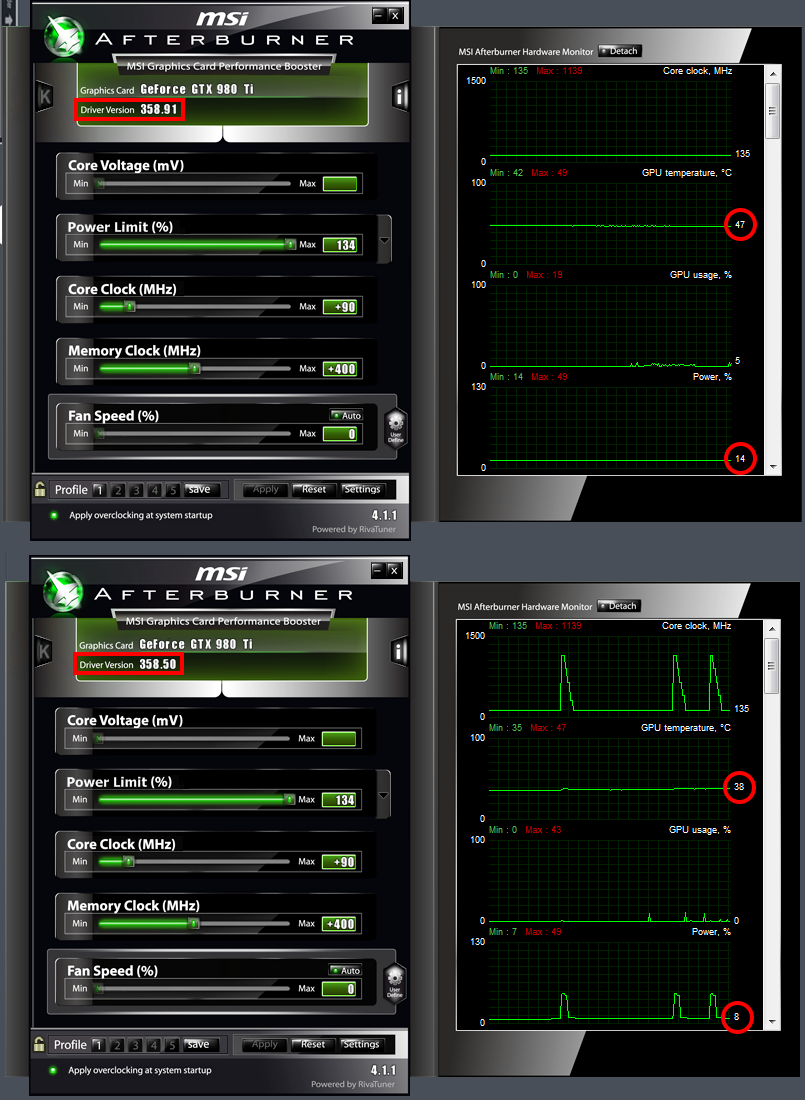Click Memory Clock slider handle, lower window

coord(194,923)
